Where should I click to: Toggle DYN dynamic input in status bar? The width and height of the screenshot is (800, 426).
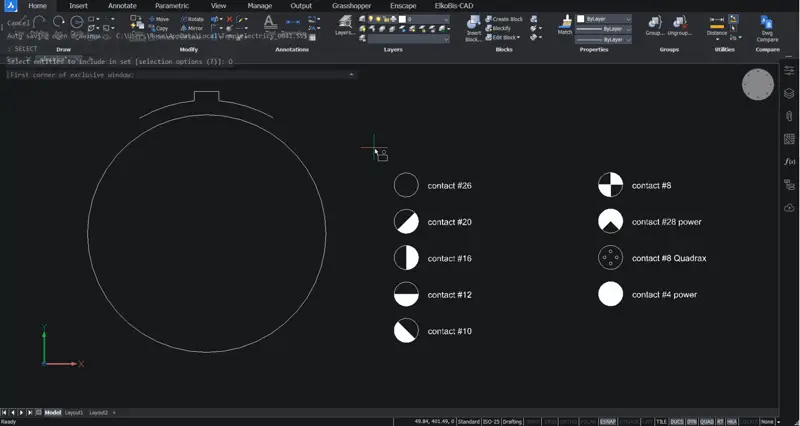point(691,422)
